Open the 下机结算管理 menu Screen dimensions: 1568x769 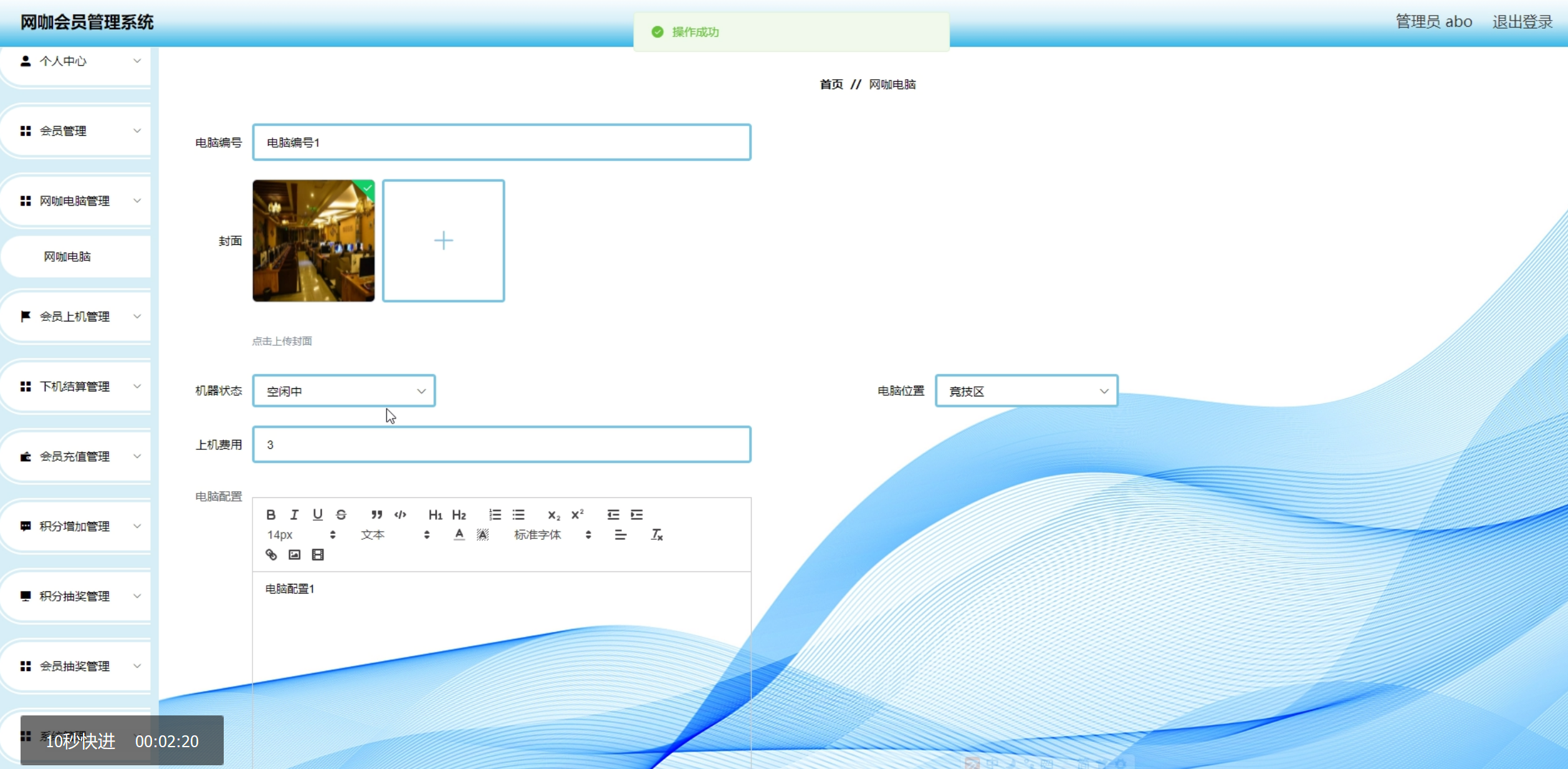click(76, 386)
